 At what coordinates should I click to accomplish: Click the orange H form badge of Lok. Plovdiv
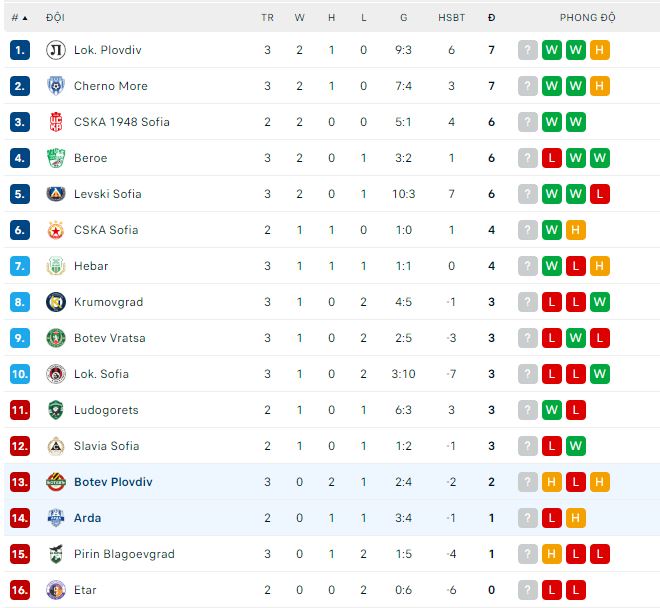click(x=600, y=50)
